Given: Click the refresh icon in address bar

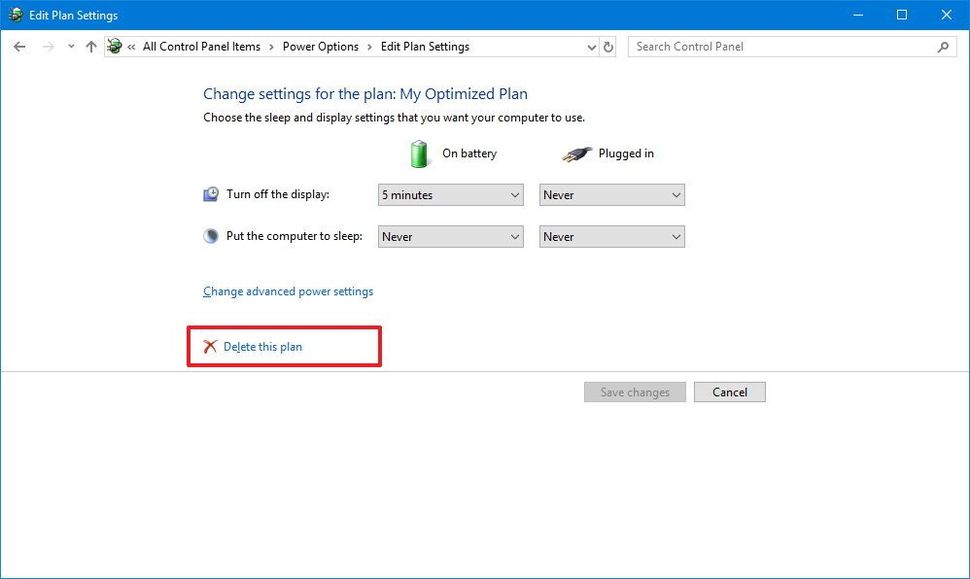Looking at the screenshot, I should coord(609,46).
